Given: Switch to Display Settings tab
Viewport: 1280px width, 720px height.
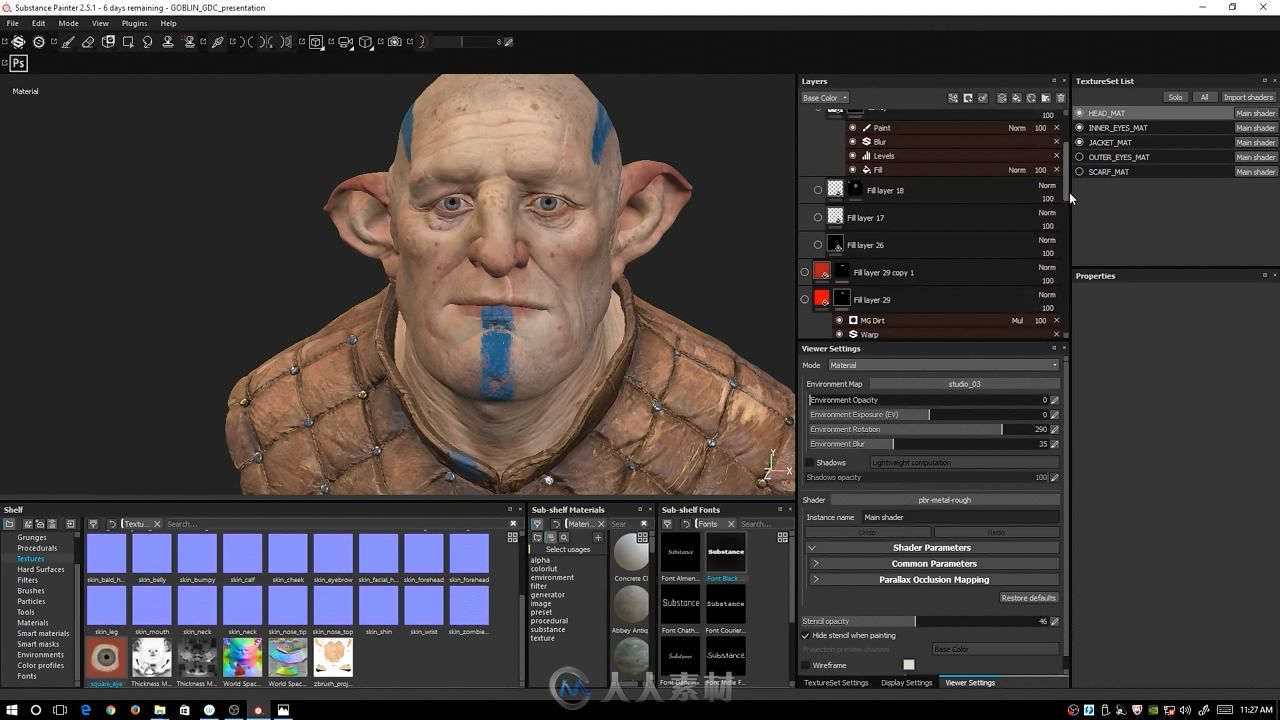Looking at the screenshot, I should click(906, 683).
